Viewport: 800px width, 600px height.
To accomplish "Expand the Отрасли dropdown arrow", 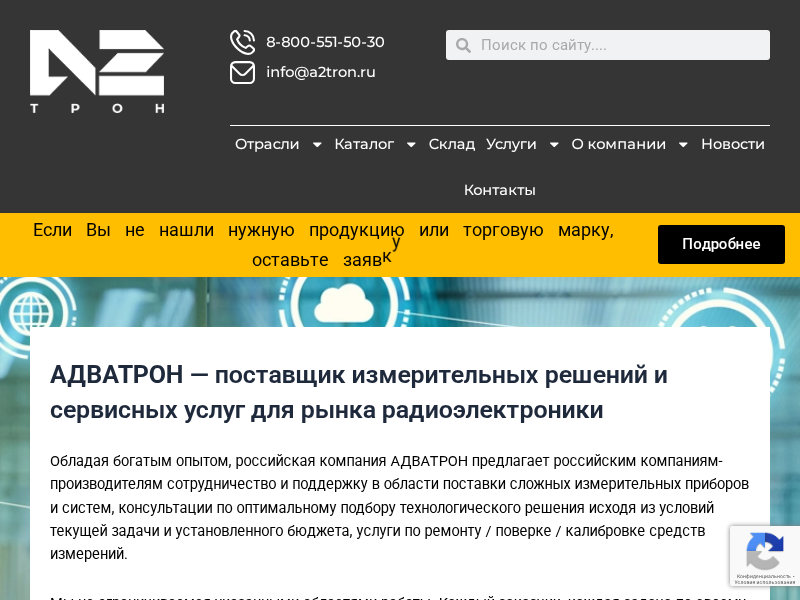I will [x=317, y=145].
